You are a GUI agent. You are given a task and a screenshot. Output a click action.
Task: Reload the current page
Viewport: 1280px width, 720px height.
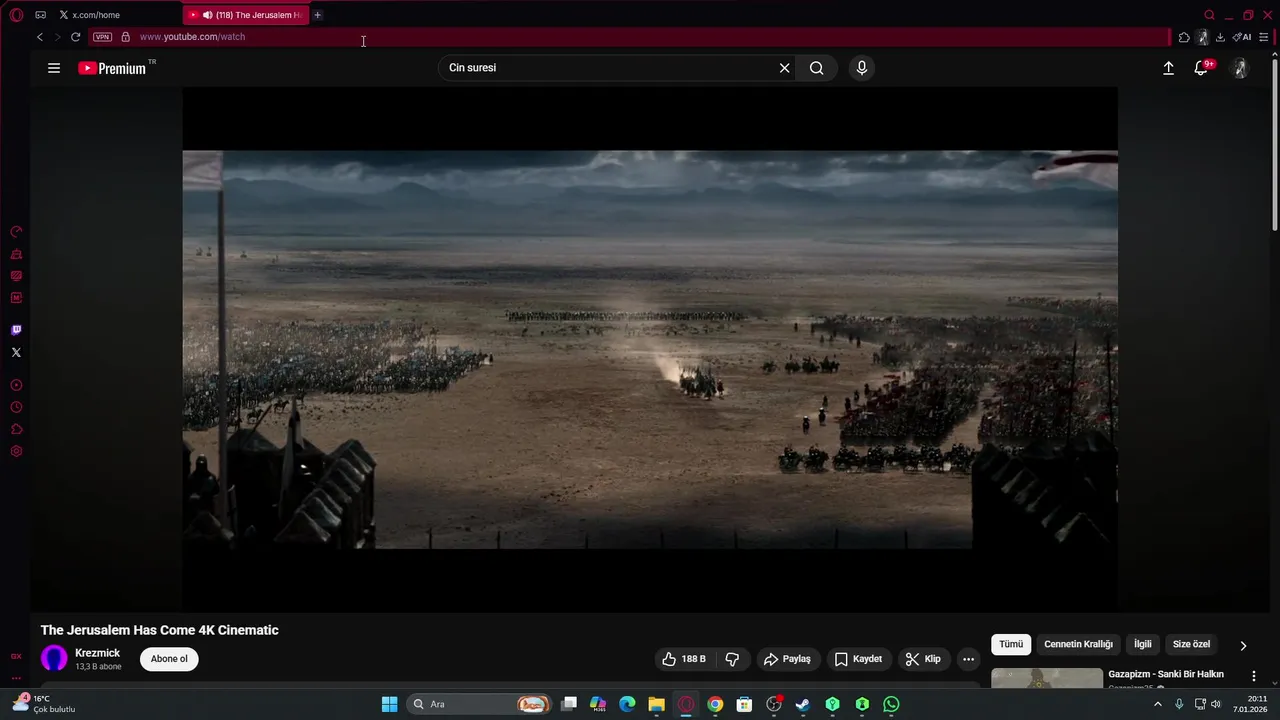75,37
